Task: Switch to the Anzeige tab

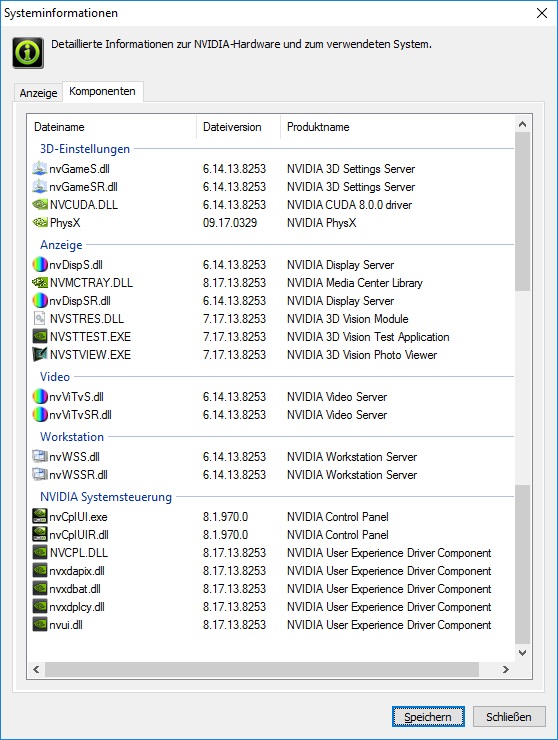Action: (38, 93)
